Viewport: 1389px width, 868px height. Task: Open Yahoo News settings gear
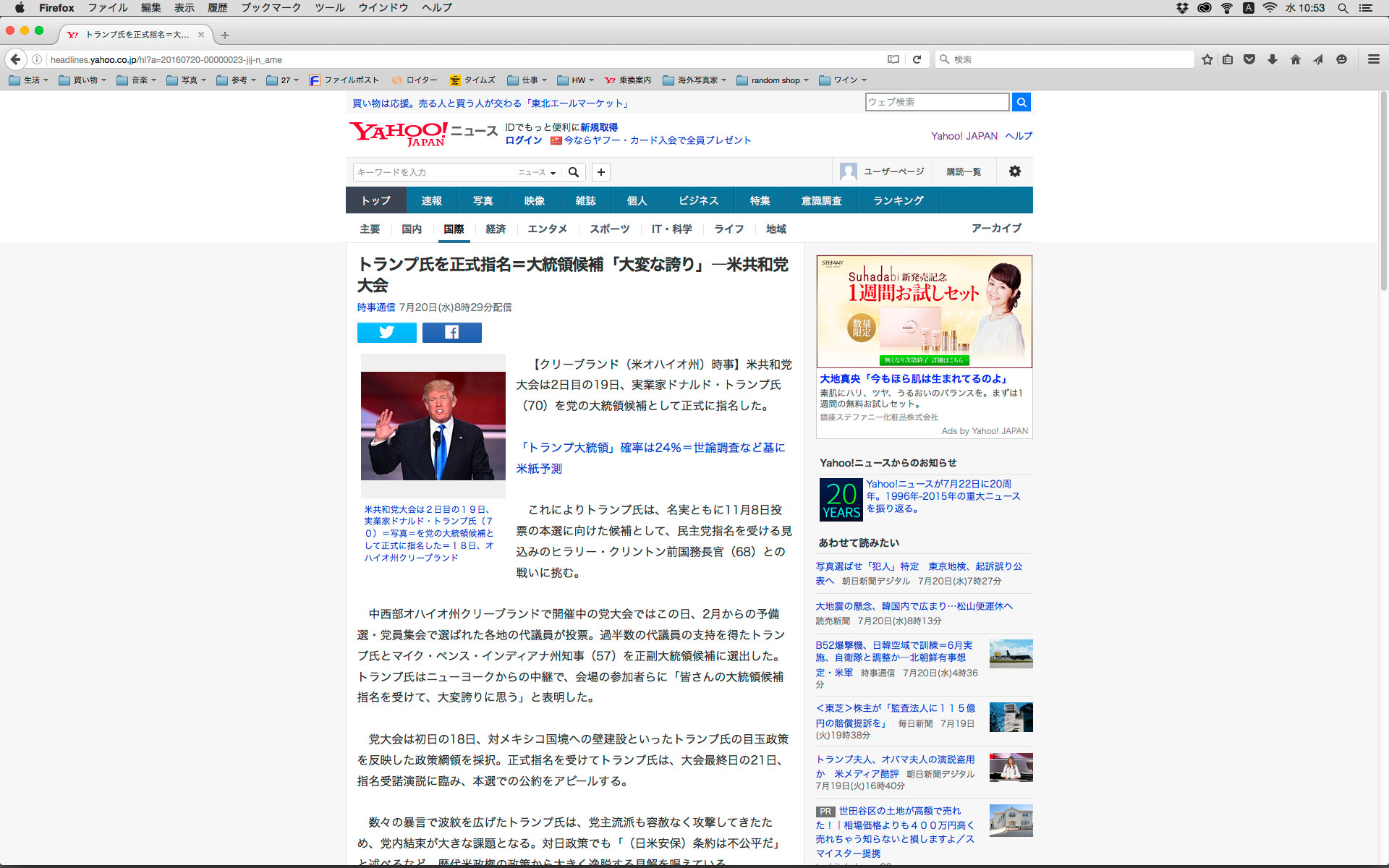pyautogui.click(x=1014, y=171)
